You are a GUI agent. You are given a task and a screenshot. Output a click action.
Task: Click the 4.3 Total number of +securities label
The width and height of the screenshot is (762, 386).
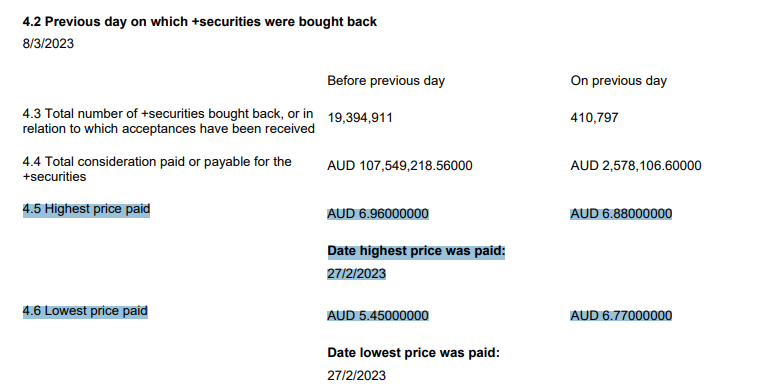pos(168,121)
